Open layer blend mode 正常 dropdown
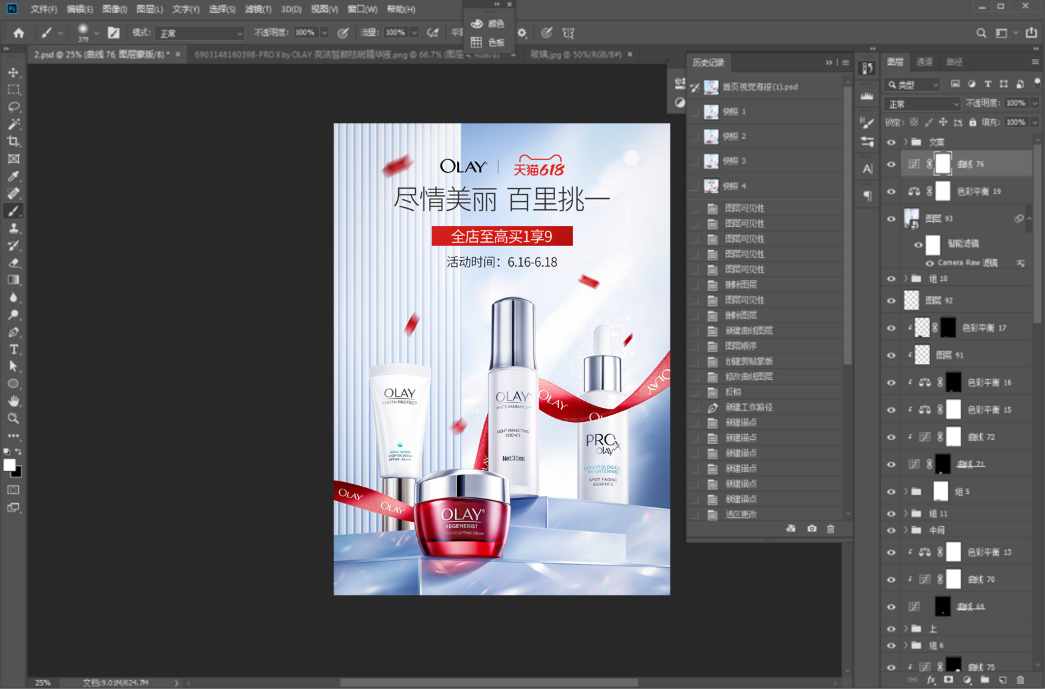 tap(922, 104)
